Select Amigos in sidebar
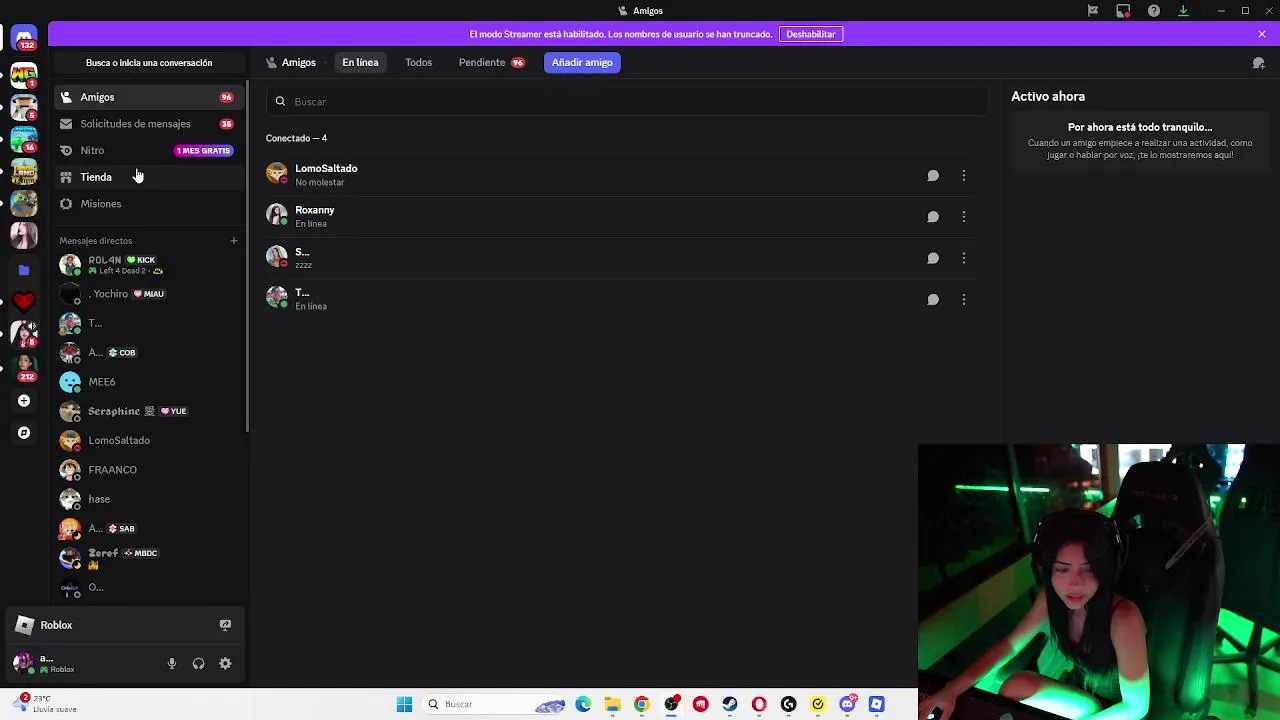This screenshot has height=720, width=1280. coord(149,97)
